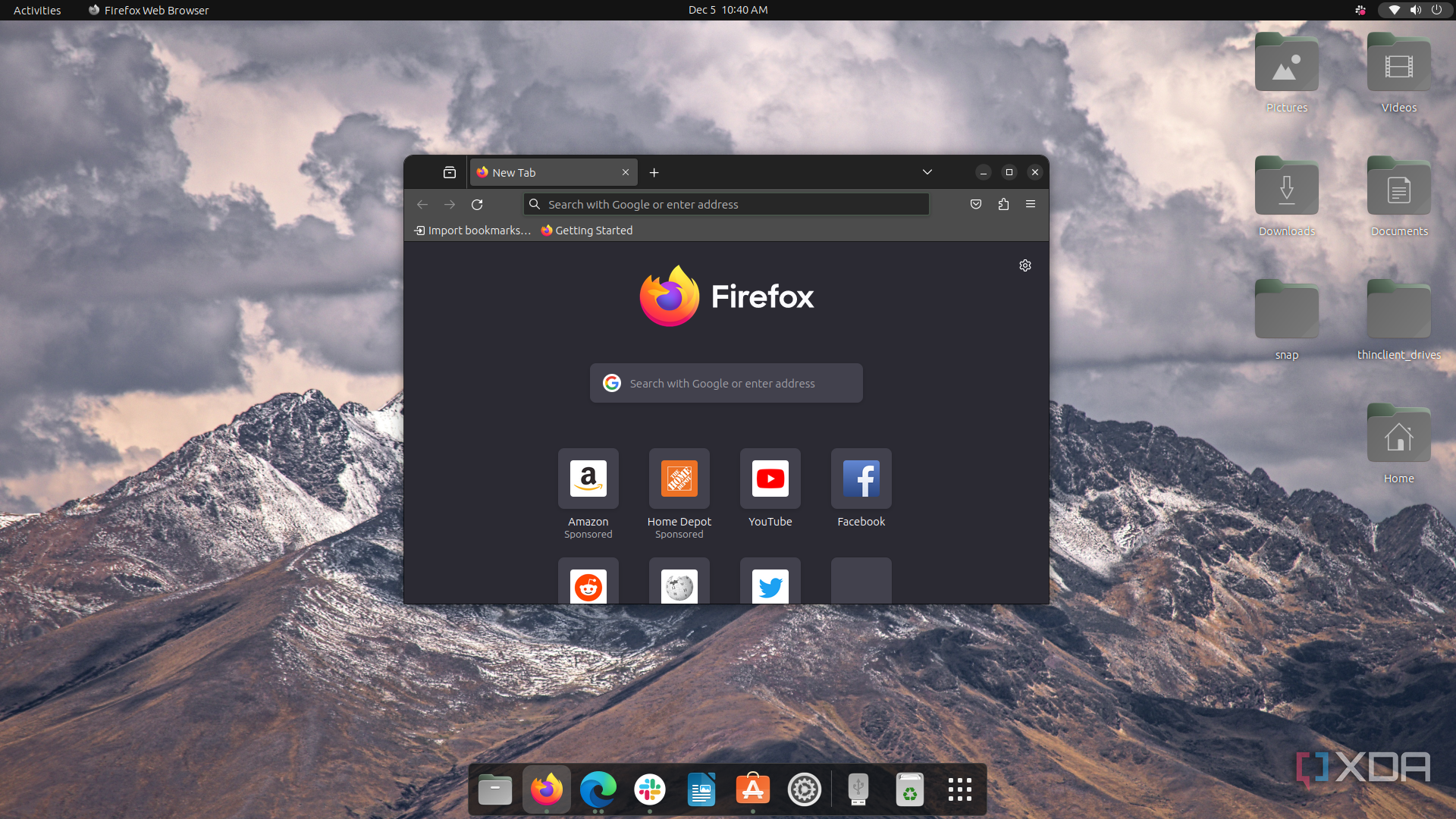Open the Downloads folder on desktop

(1286, 189)
